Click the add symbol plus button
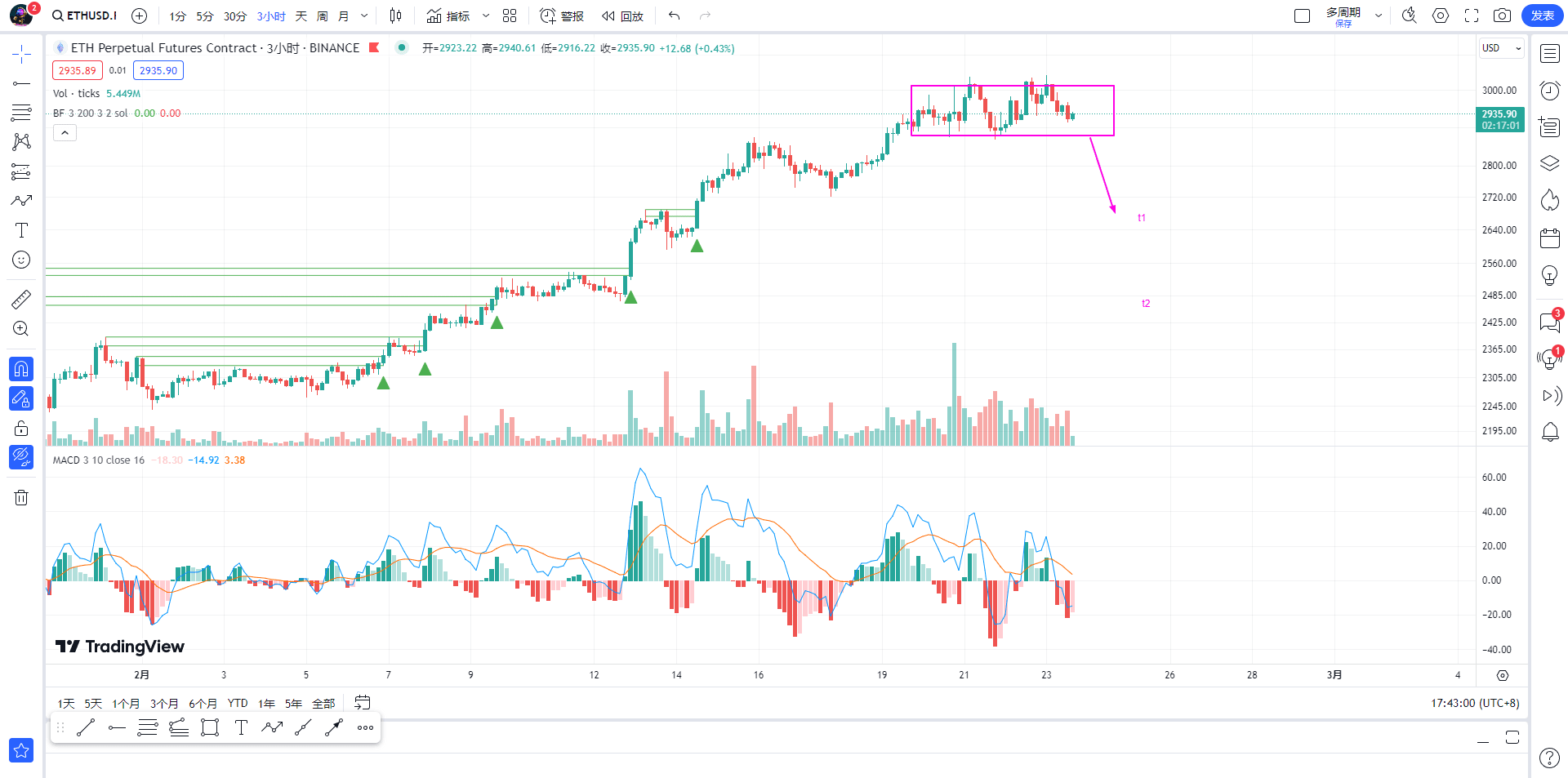Image resolution: width=1568 pixels, height=778 pixels. click(140, 16)
